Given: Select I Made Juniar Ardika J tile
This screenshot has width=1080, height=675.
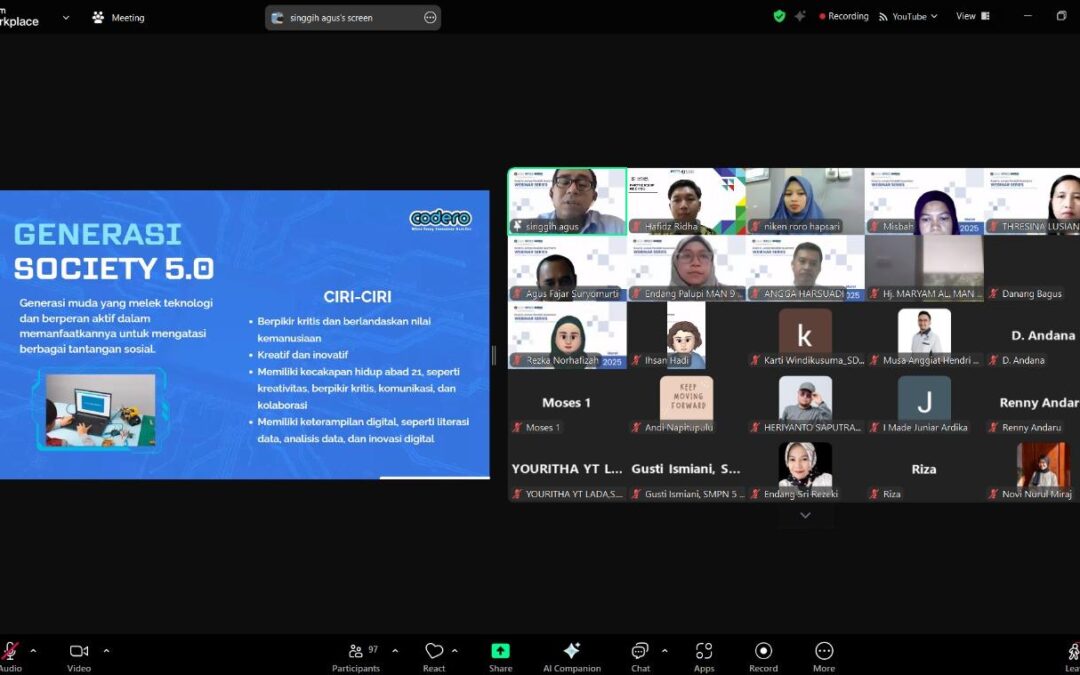Looking at the screenshot, I should pos(924,402).
